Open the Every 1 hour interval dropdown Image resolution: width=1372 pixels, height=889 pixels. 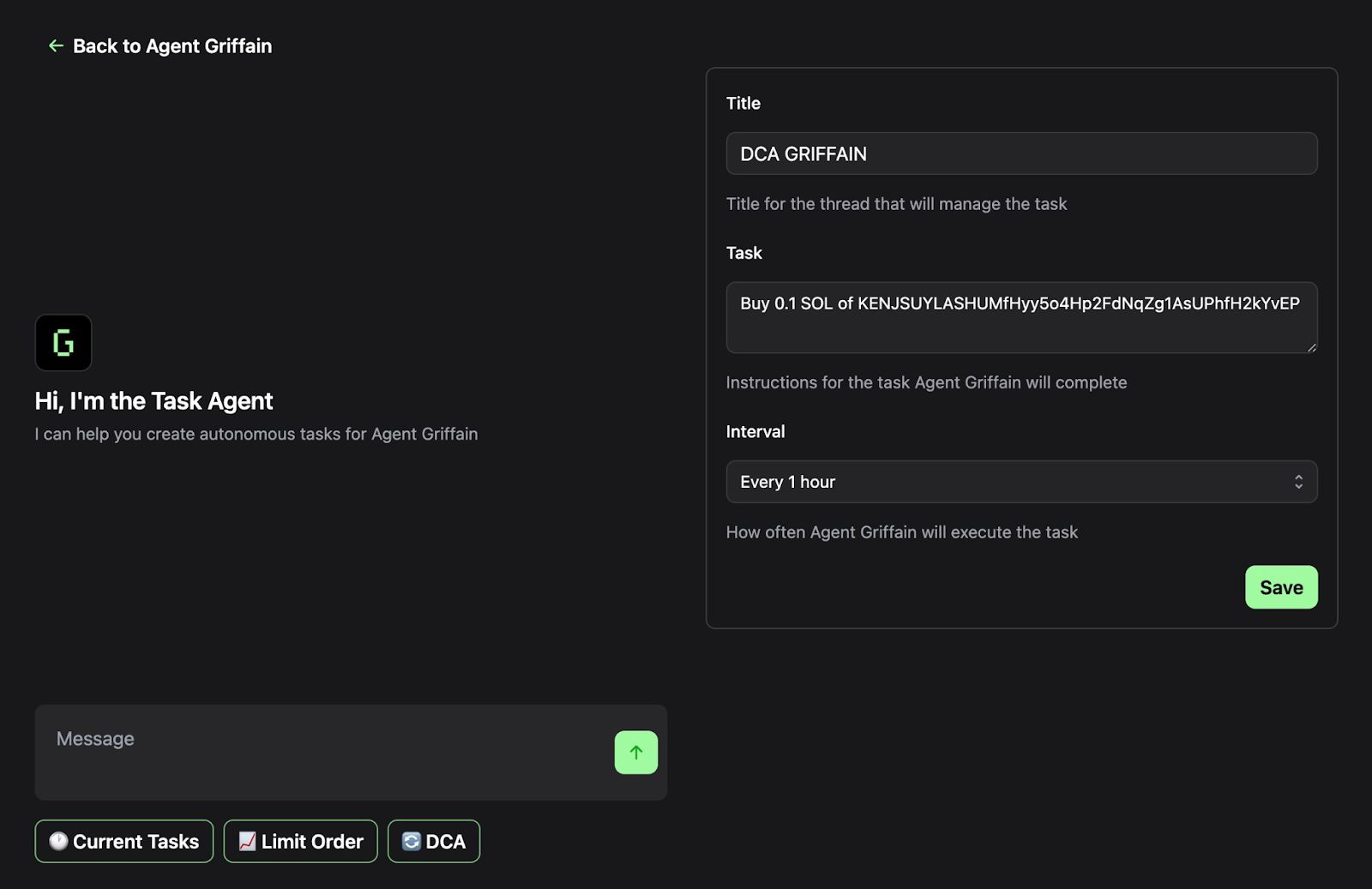tap(1021, 482)
